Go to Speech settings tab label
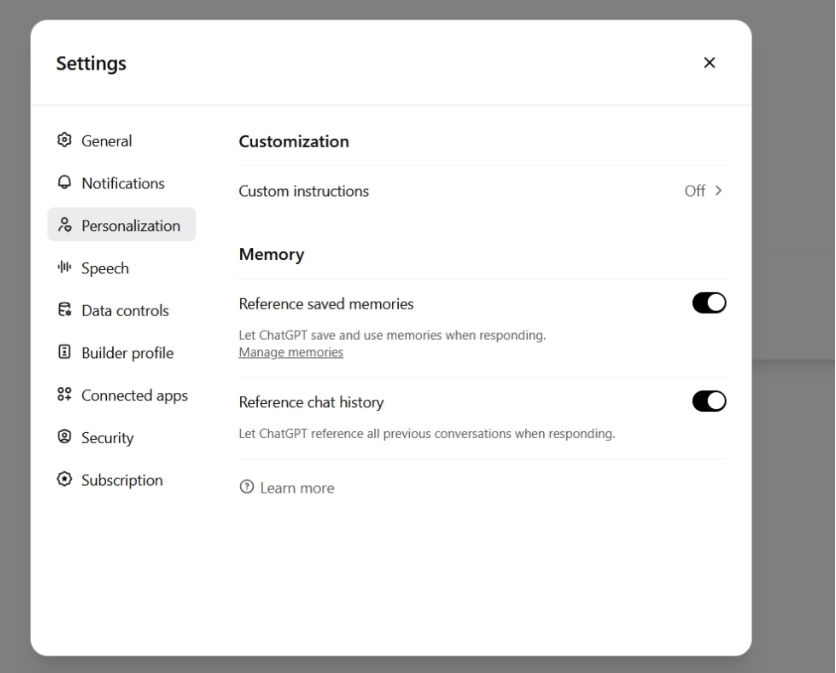Image resolution: width=836 pixels, height=673 pixels. pos(105,268)
